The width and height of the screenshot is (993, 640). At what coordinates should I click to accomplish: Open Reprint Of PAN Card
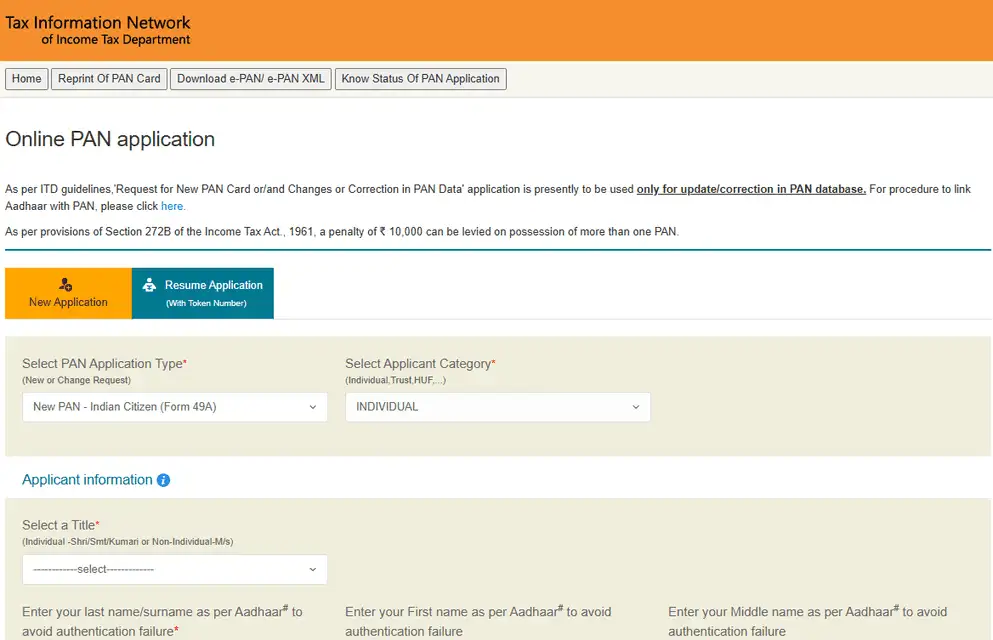109,79
